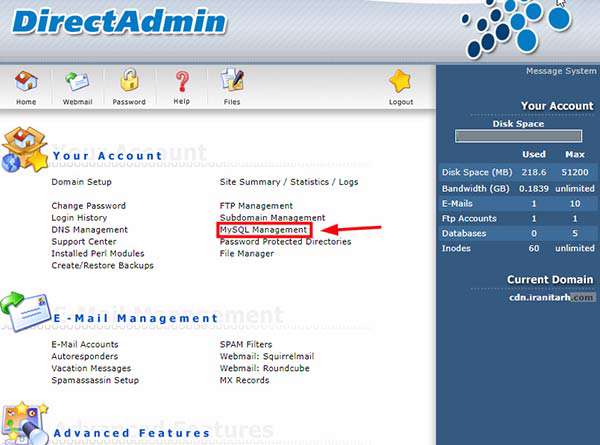
Task: Click the Current Domain heading
Action: (550, 280)
